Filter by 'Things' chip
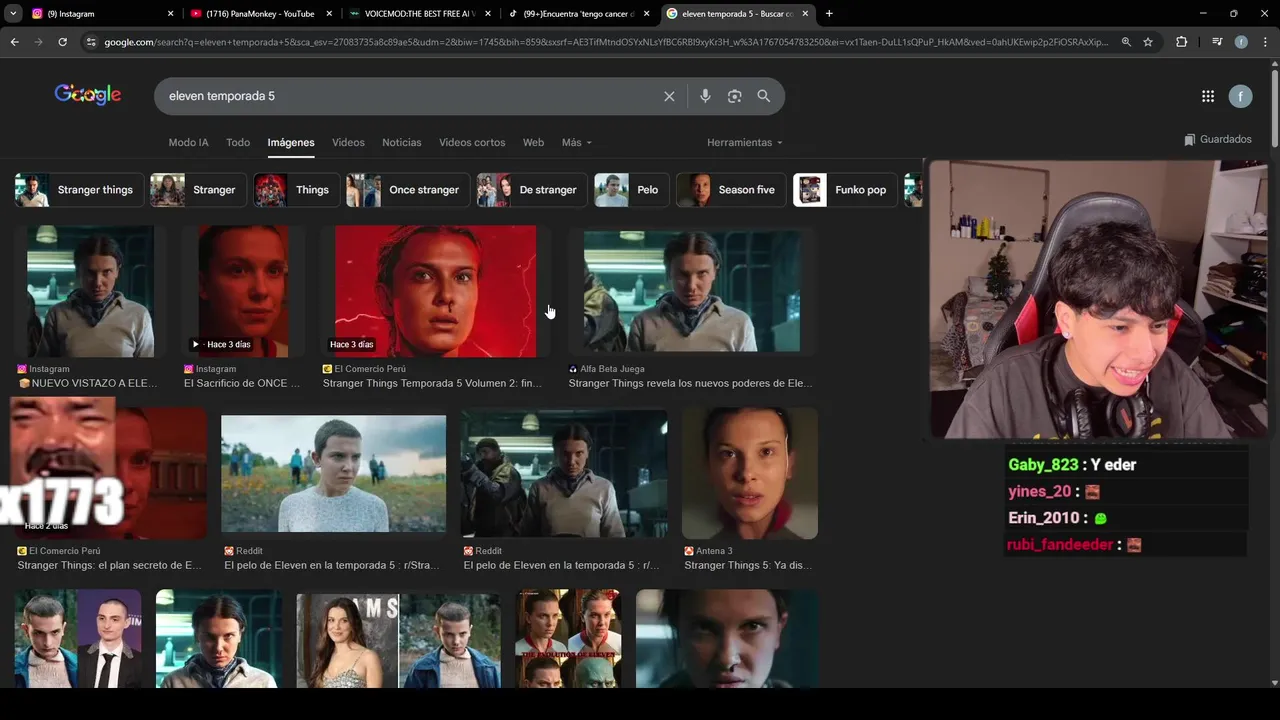Screen dimensions: 1280x720 [x=296, y=190]
